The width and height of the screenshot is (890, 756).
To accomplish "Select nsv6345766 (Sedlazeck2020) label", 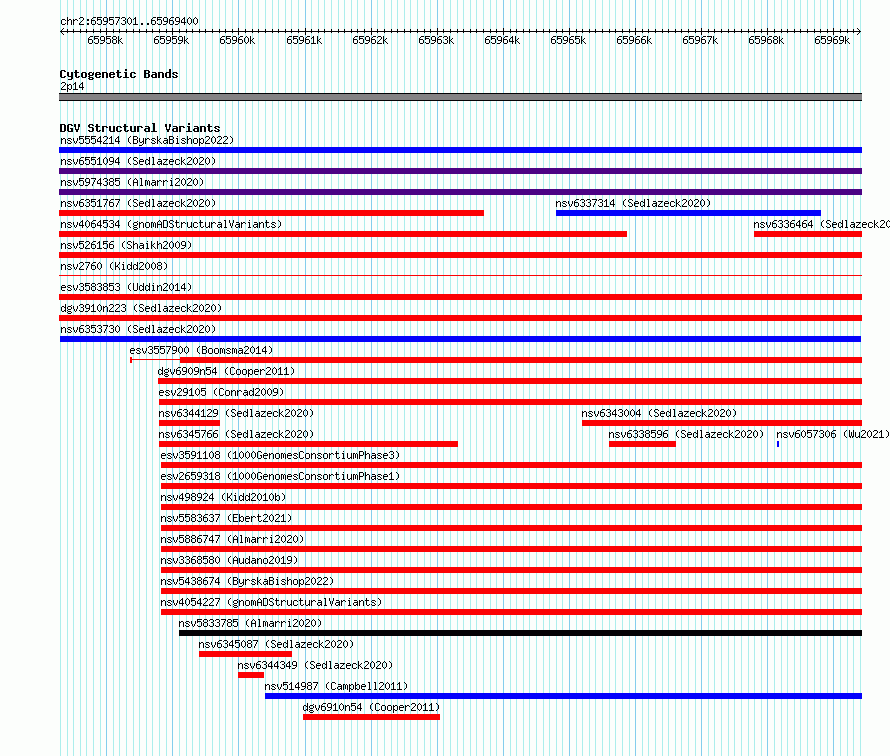I will [x=236, y=434].
